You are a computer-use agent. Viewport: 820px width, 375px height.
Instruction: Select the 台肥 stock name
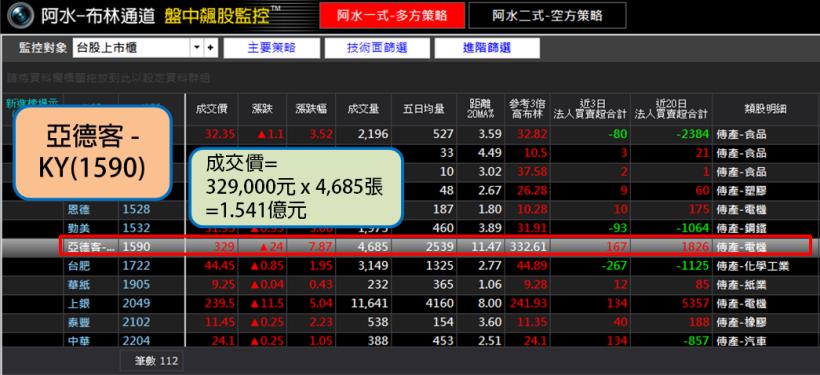click(x=78, y=266)
